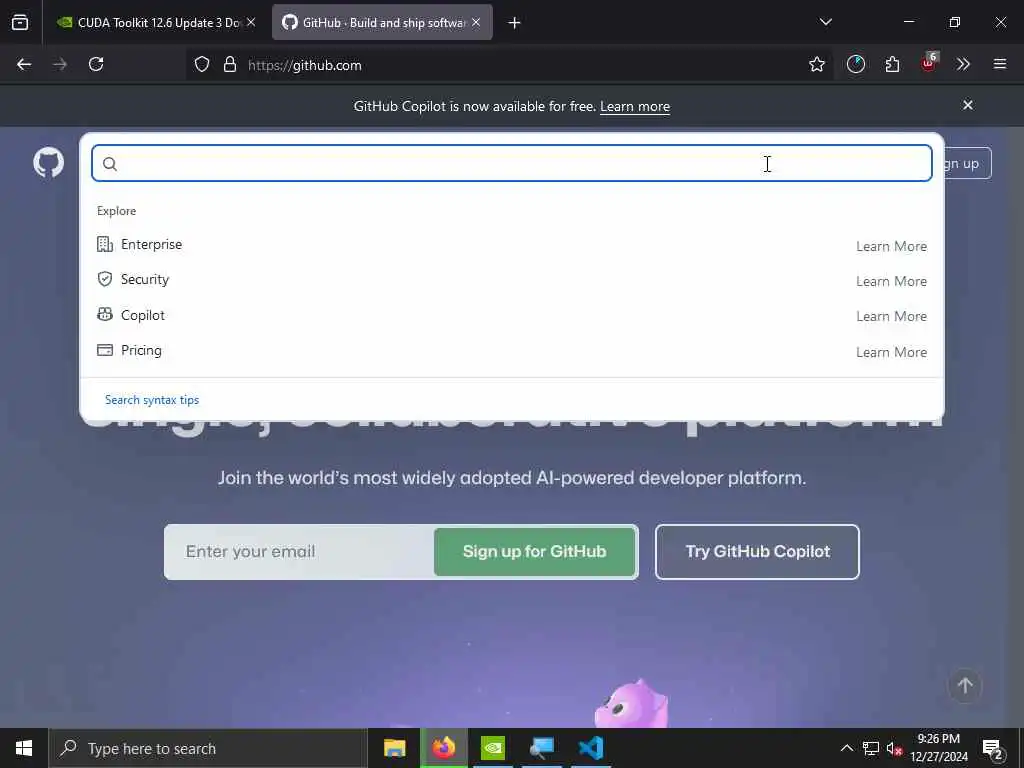Open File Explorer from taskbar
The height and width of the screenshot is (768, 1024).
coord(394,748)
